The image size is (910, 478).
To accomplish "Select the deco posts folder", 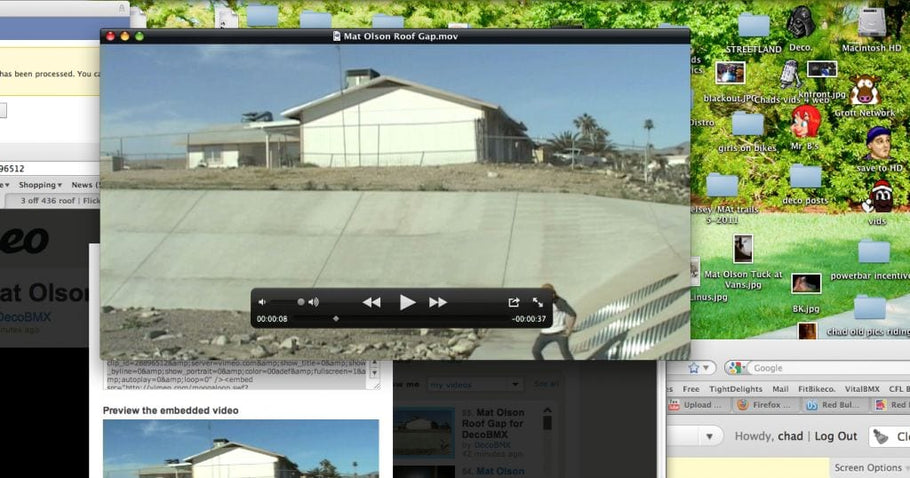I will coord(806,176).
